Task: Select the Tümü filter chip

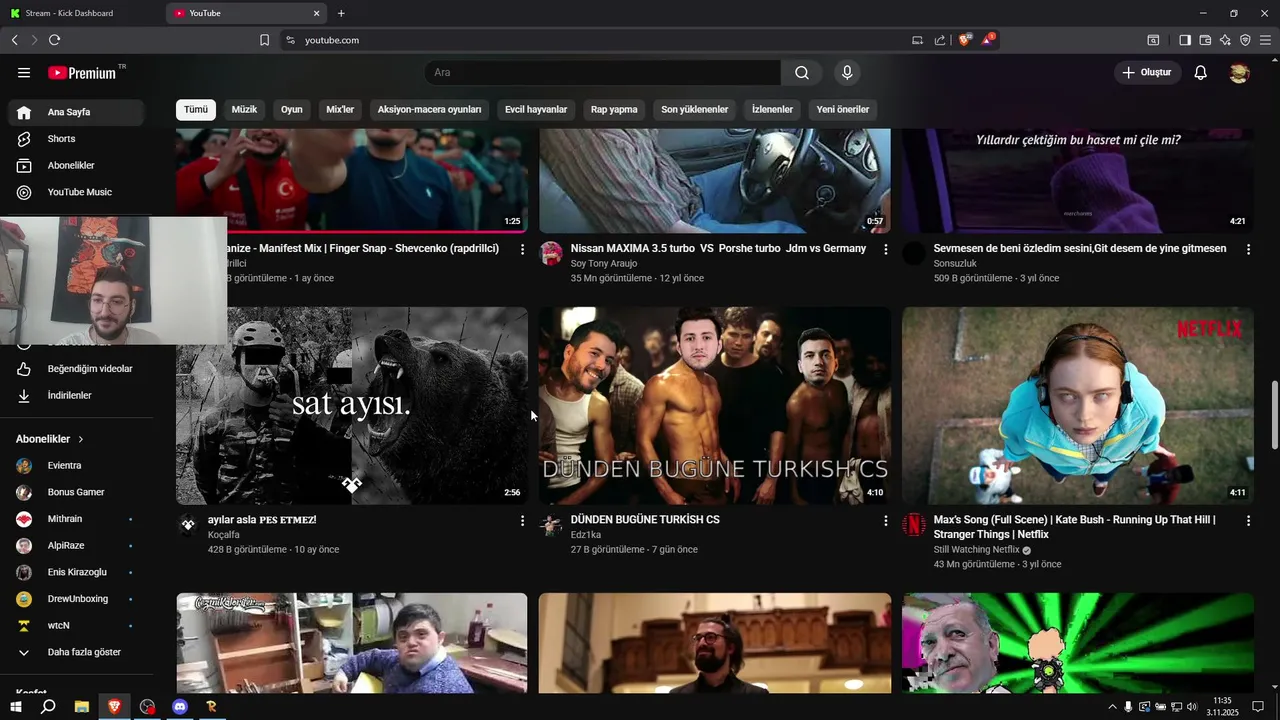Action: coord(196,110)
